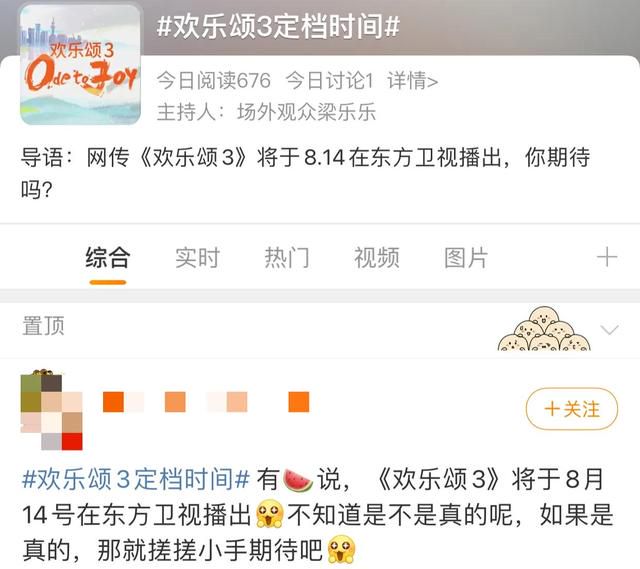Screen dimensions: 640x569
Task: Tap the watermelon emoji in post
Action: point(298,480)
